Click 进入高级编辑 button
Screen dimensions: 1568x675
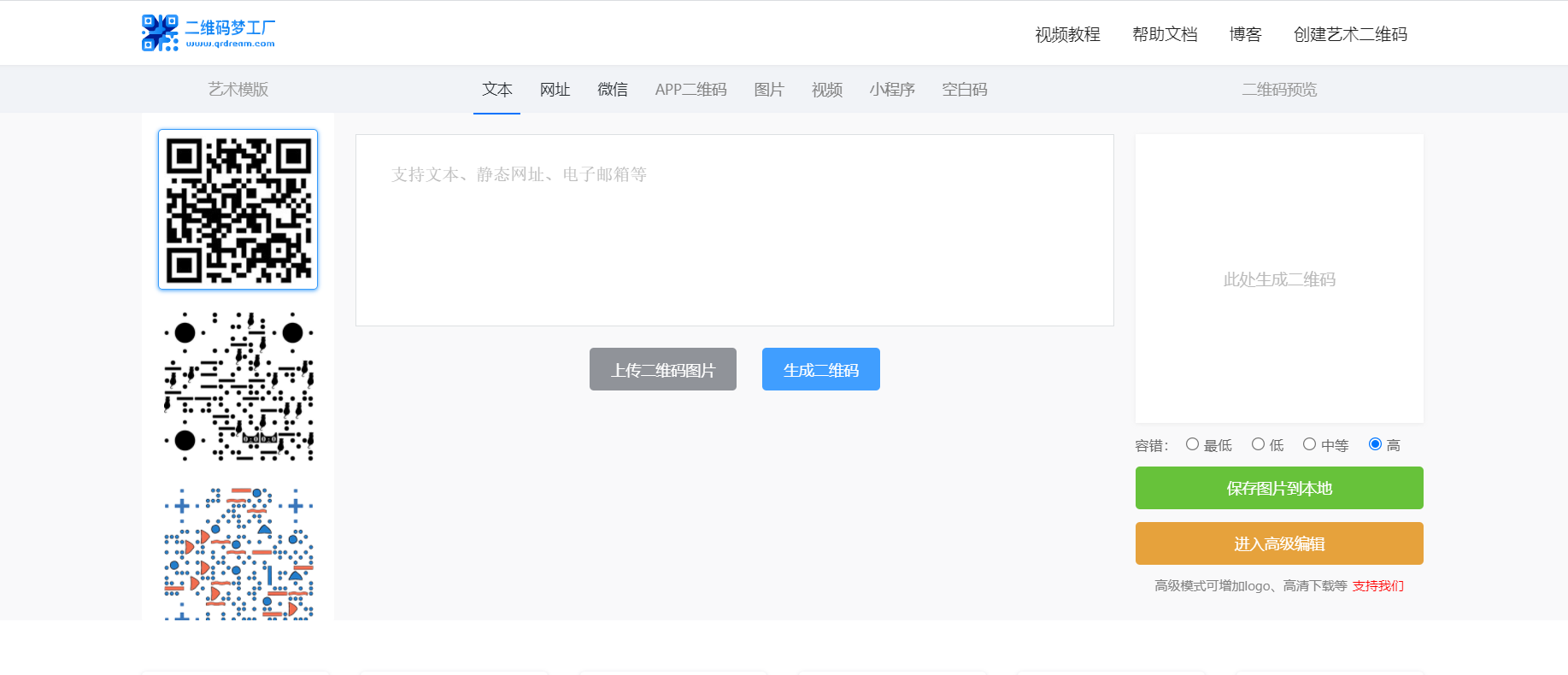click(1279, 543)
